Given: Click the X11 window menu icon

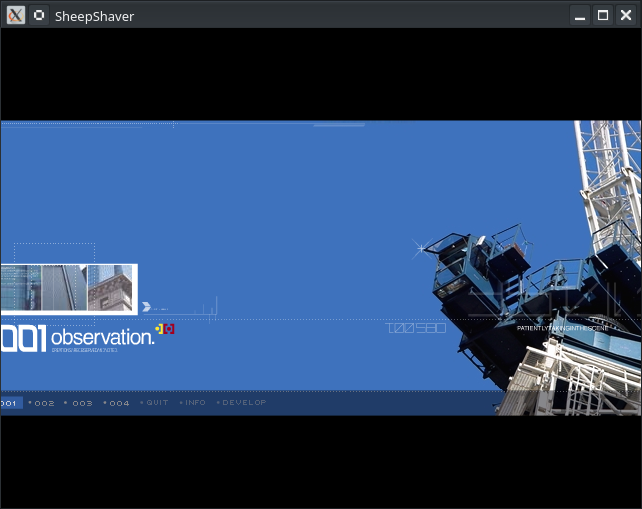Looking at the screenshot, I should point(15,15).
